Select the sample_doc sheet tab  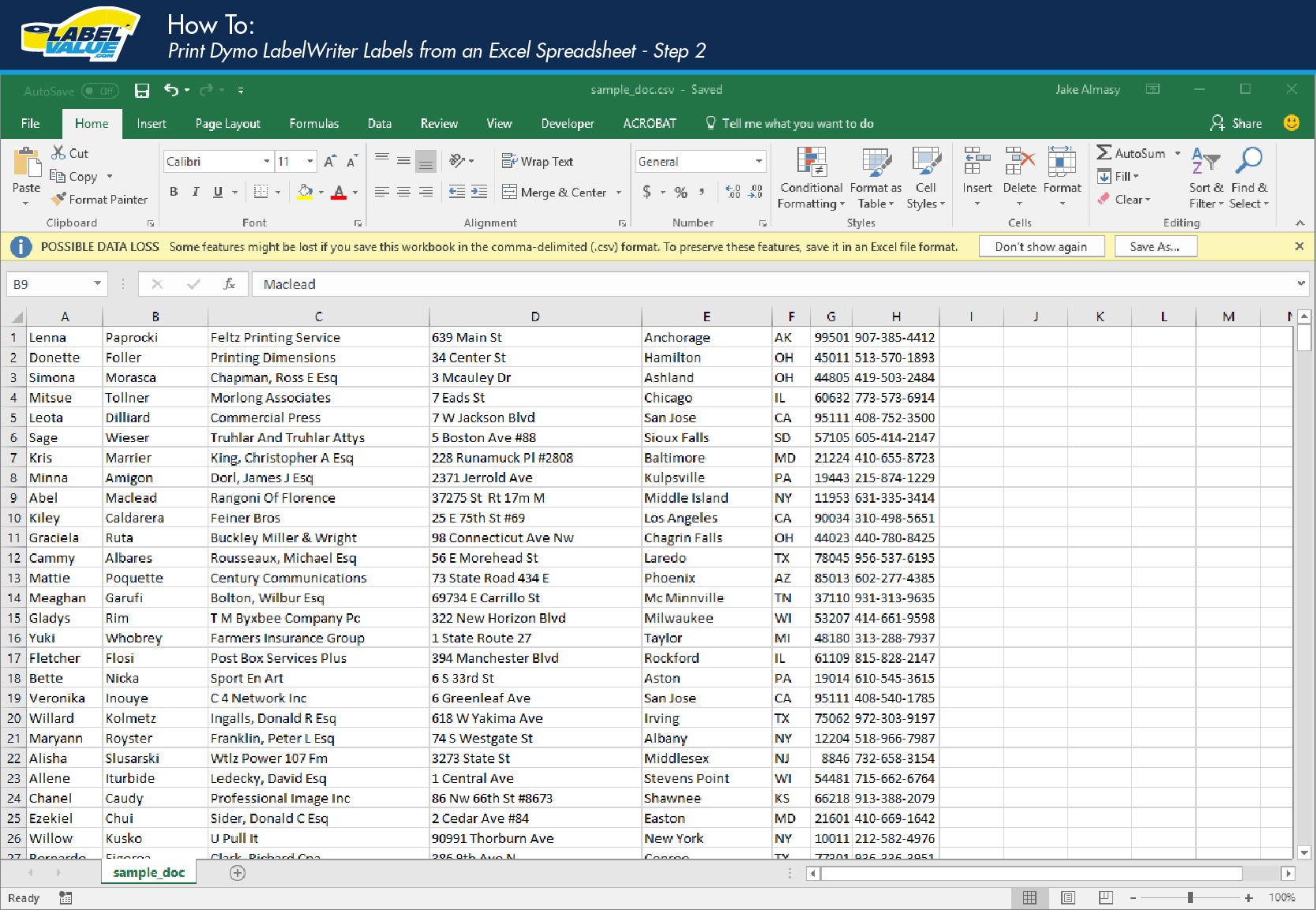(x=148, y=872)
